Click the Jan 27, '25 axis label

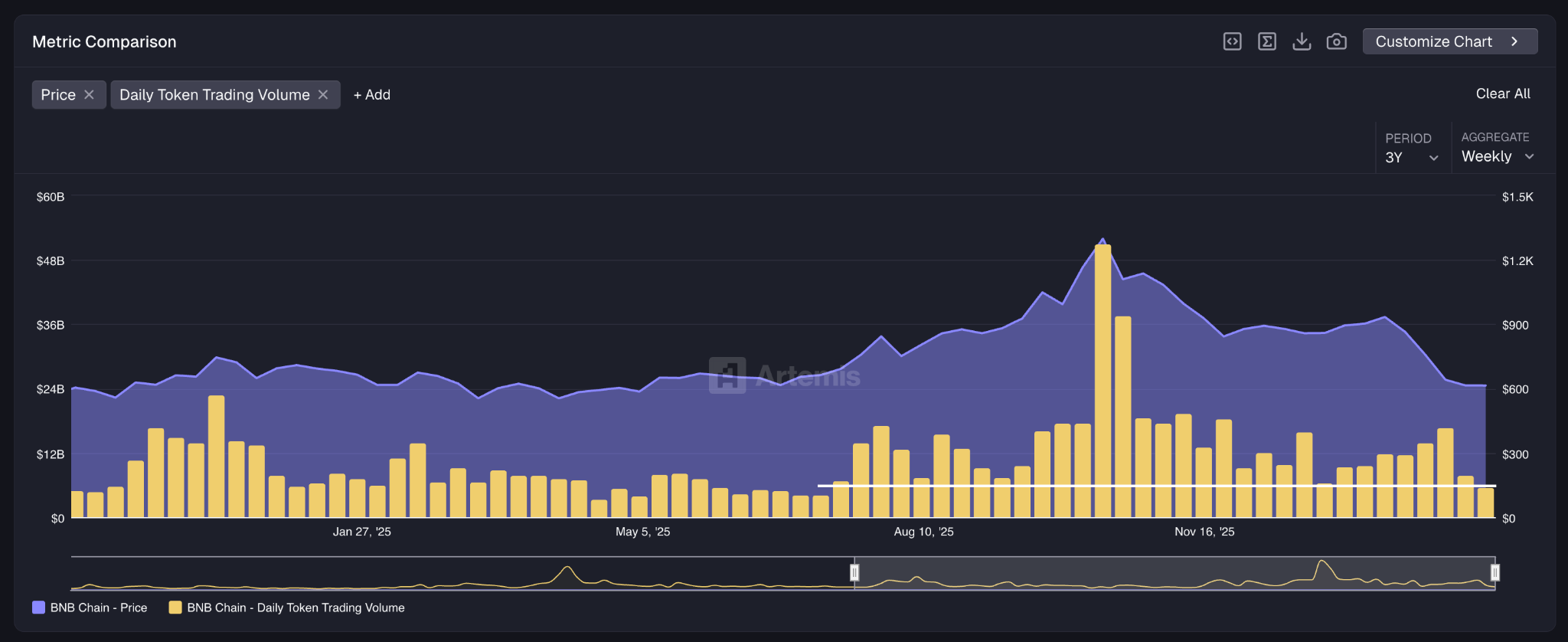point(362,532)
